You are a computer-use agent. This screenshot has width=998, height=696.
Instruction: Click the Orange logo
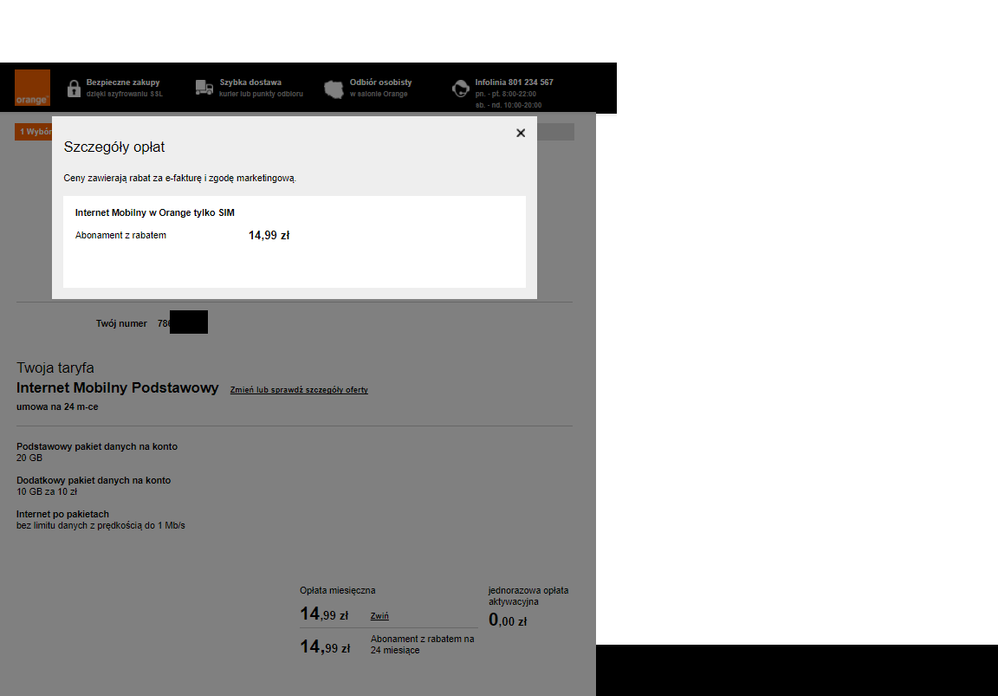pyautogui.click(x=32, y=88)
